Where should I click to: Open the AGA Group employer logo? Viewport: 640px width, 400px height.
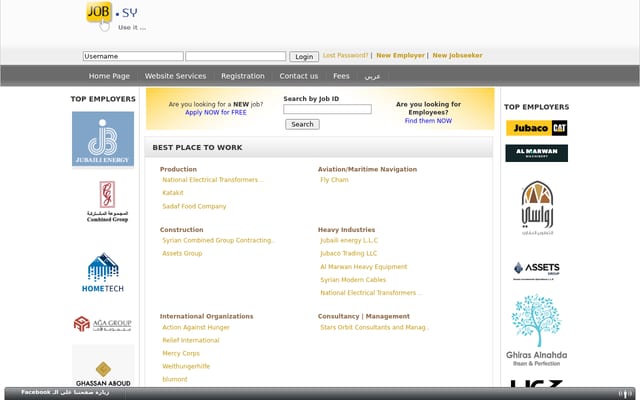coord(103,324)
